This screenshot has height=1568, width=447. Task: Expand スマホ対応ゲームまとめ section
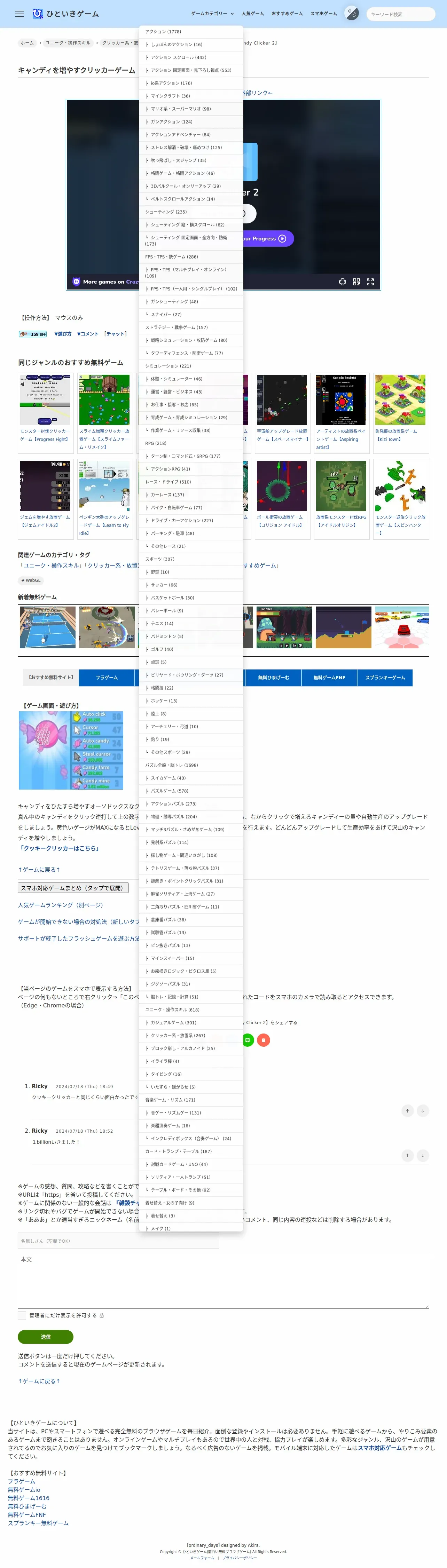click(73, 888)
